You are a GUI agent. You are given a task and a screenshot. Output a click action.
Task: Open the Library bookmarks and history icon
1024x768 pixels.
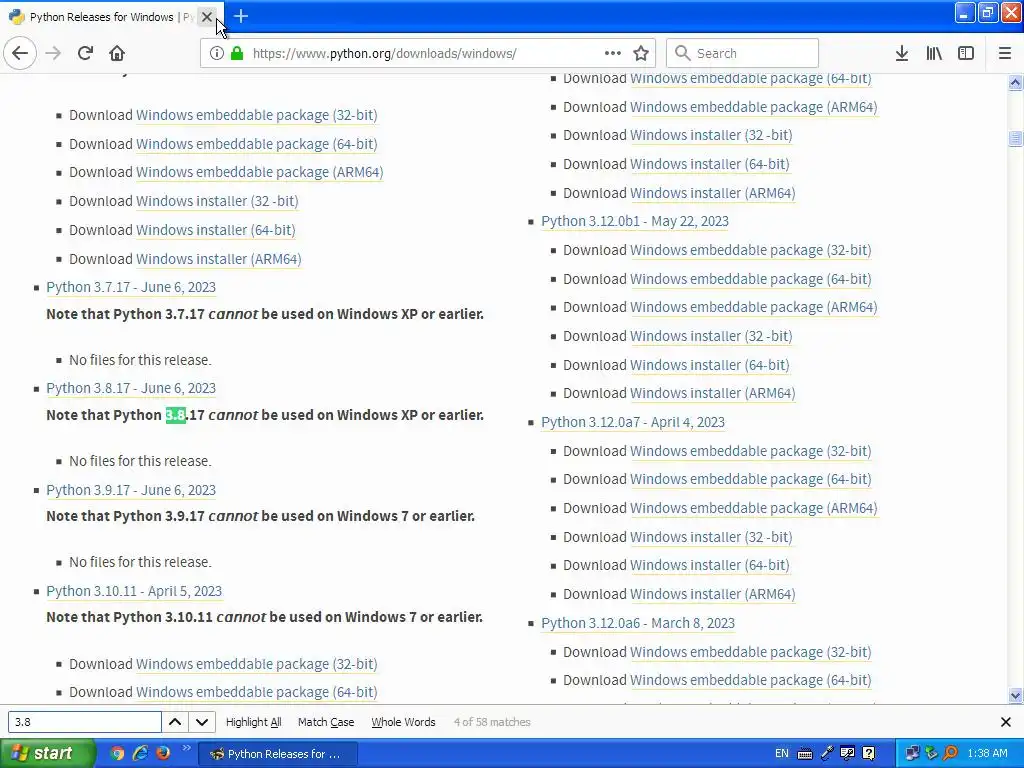click(934, 53)
